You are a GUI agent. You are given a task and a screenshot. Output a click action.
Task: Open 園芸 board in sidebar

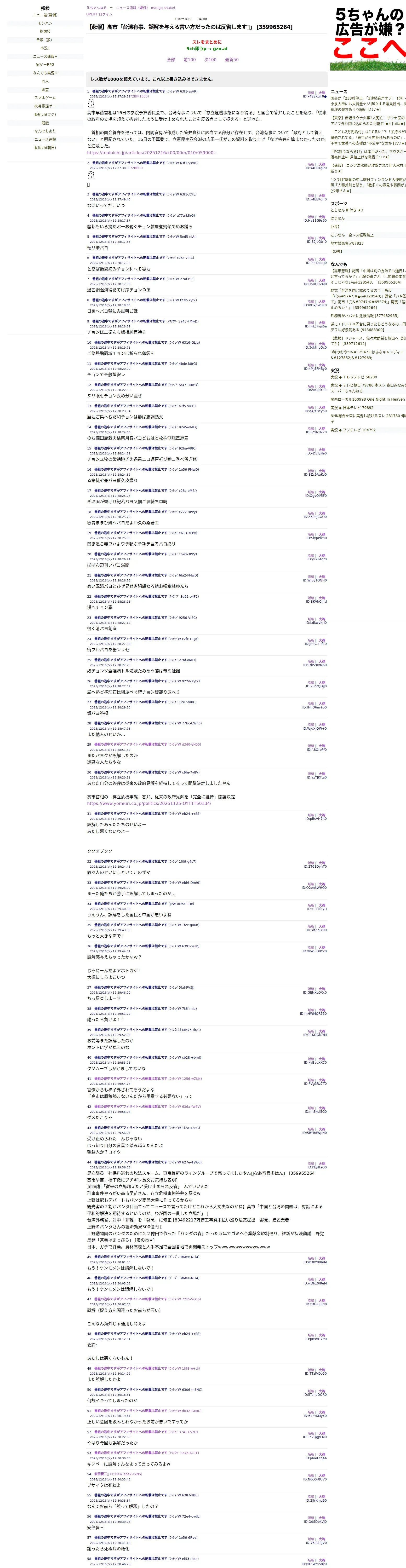pos(45,89)
